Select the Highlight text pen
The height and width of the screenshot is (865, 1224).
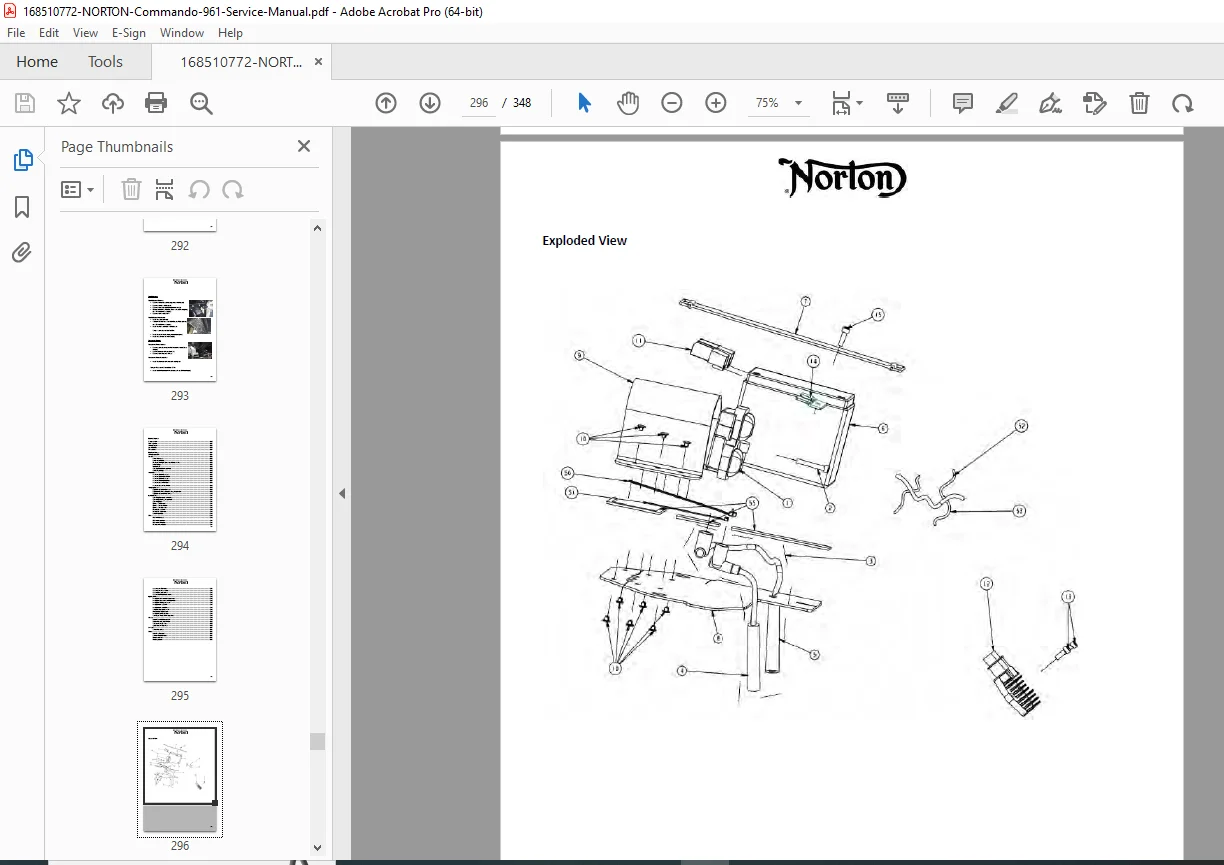point(1007,103)
